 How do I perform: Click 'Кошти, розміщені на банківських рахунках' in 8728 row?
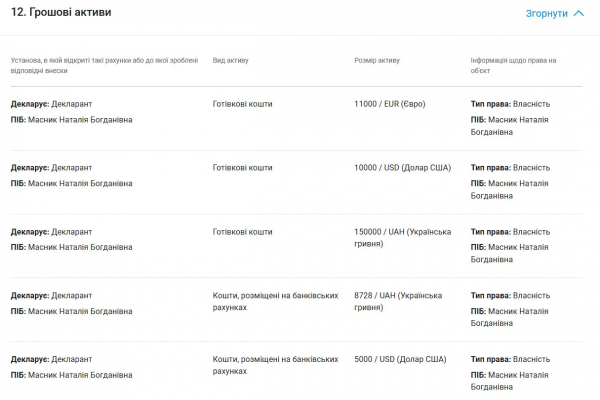pyautogui.click(x=276, y=301)
